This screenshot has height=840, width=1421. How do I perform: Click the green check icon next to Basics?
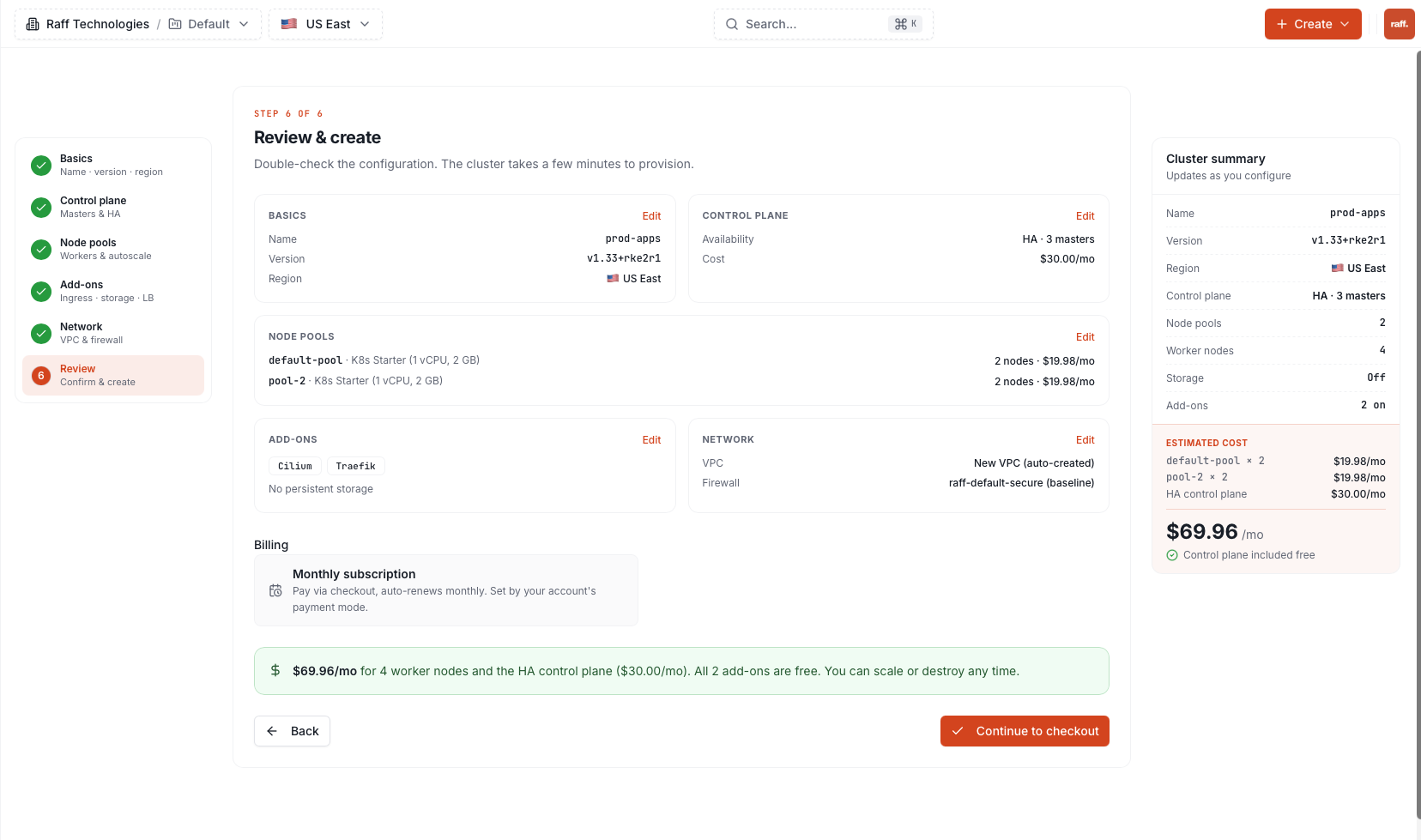pyautogui.click(x=41, y=166)
